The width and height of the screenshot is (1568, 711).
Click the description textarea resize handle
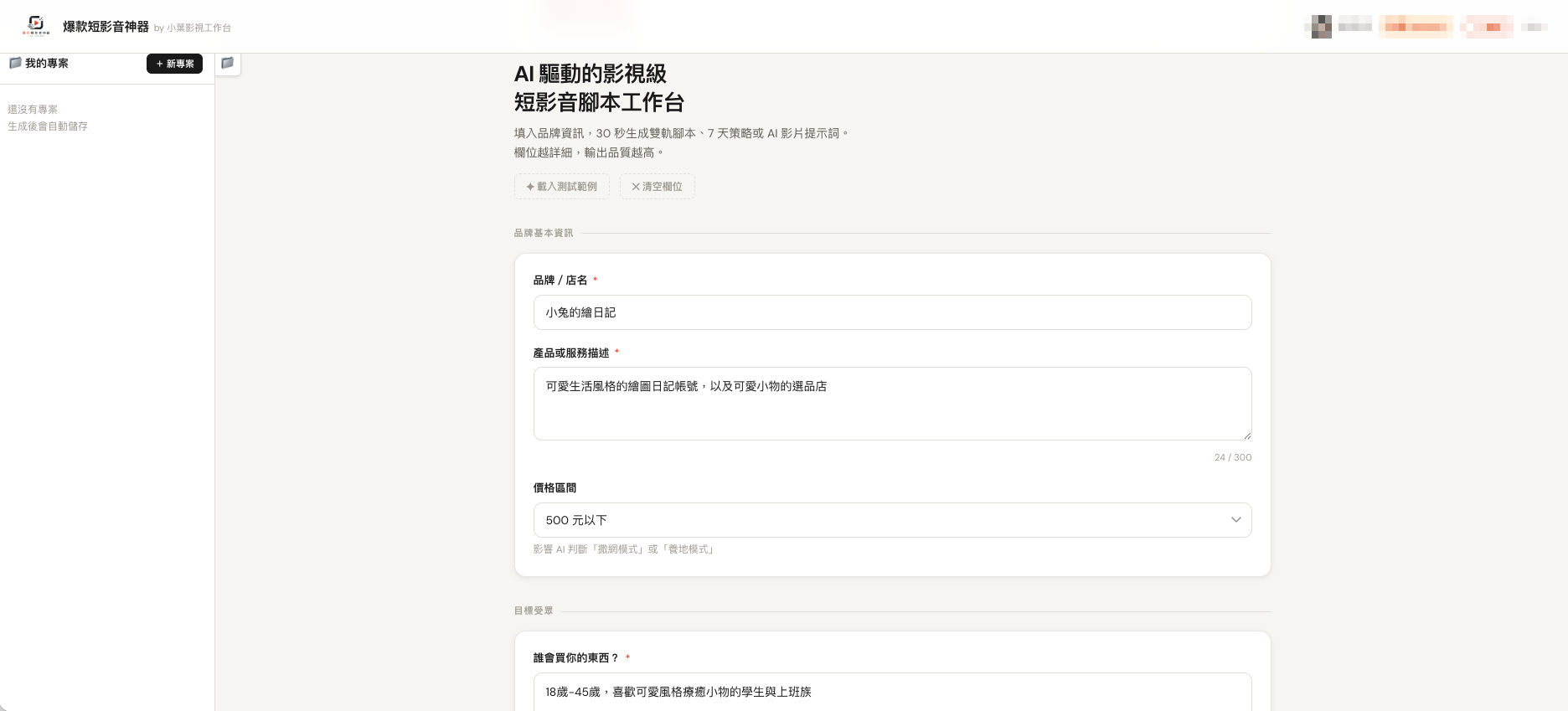[1246, 435]
